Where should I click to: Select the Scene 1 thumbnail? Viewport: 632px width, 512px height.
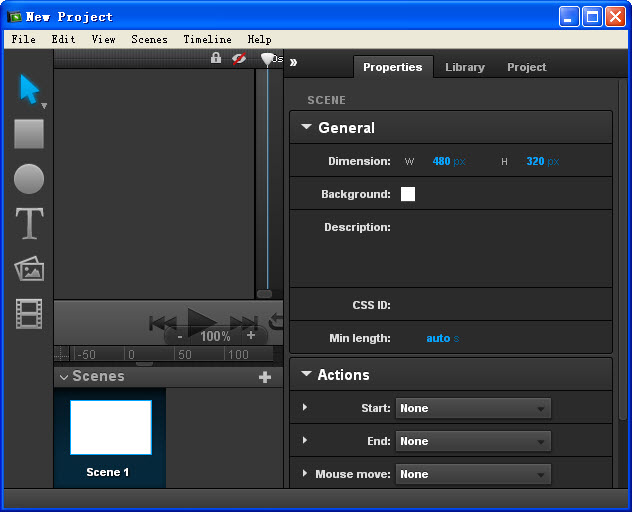110,428
